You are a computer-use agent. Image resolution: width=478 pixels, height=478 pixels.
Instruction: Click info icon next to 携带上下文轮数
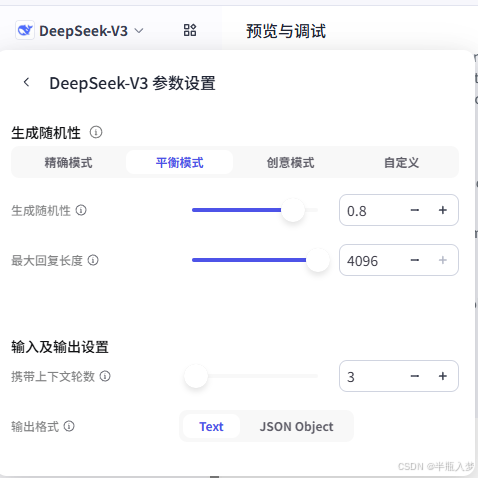coord(105,376)
